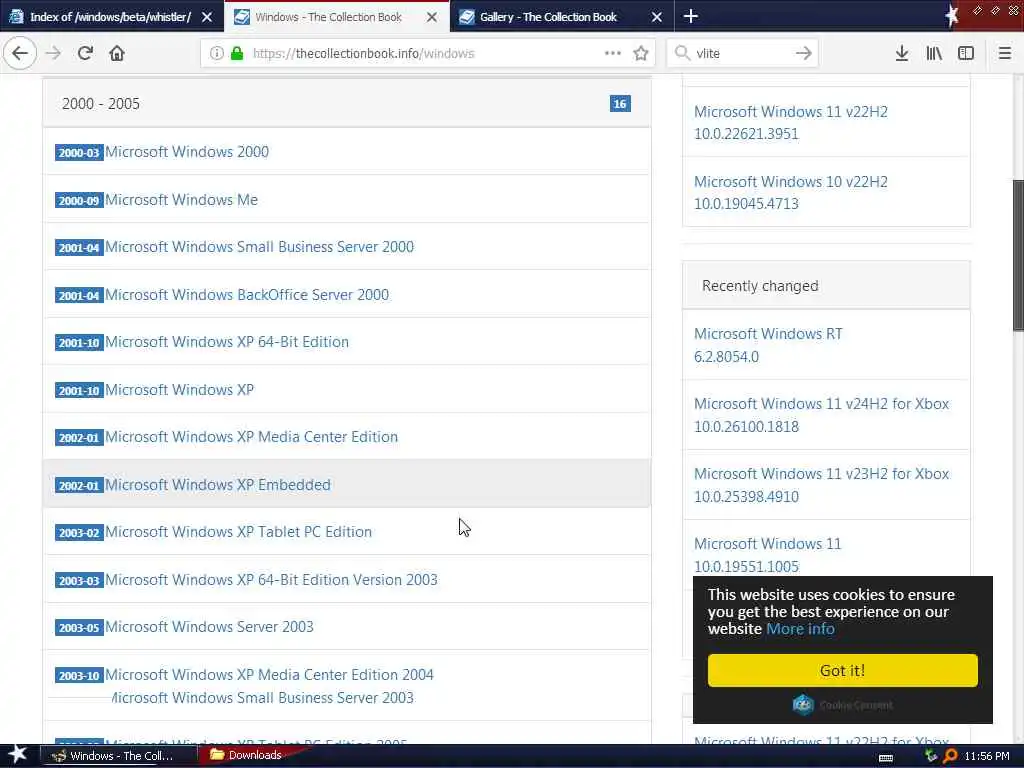Open Microsoft Windows Small Business Server 2003
The image size is (1024, 768).
tap(263, 697)
